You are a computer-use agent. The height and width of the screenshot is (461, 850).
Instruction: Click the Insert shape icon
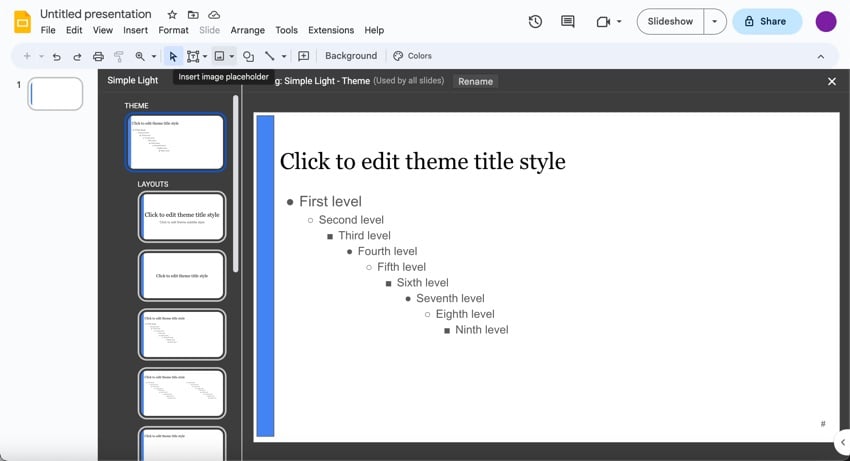point(249,57)
